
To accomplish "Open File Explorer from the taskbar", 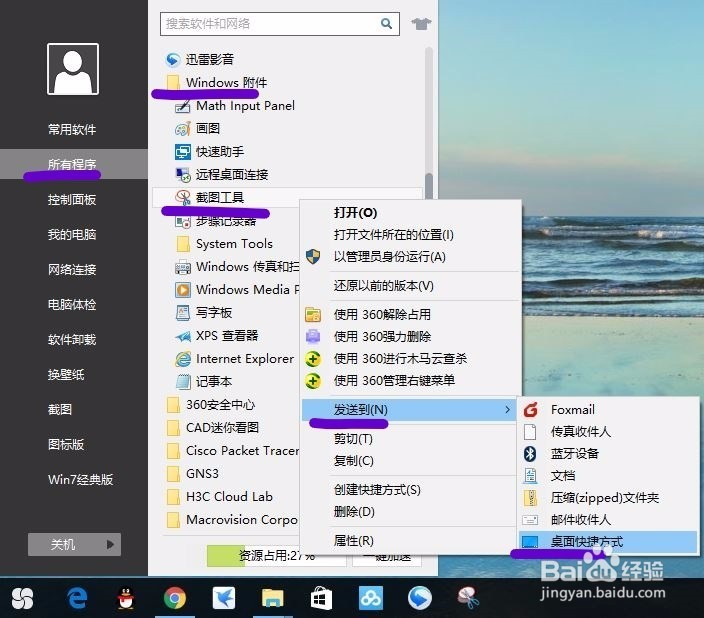I will [x=273, y=598].
